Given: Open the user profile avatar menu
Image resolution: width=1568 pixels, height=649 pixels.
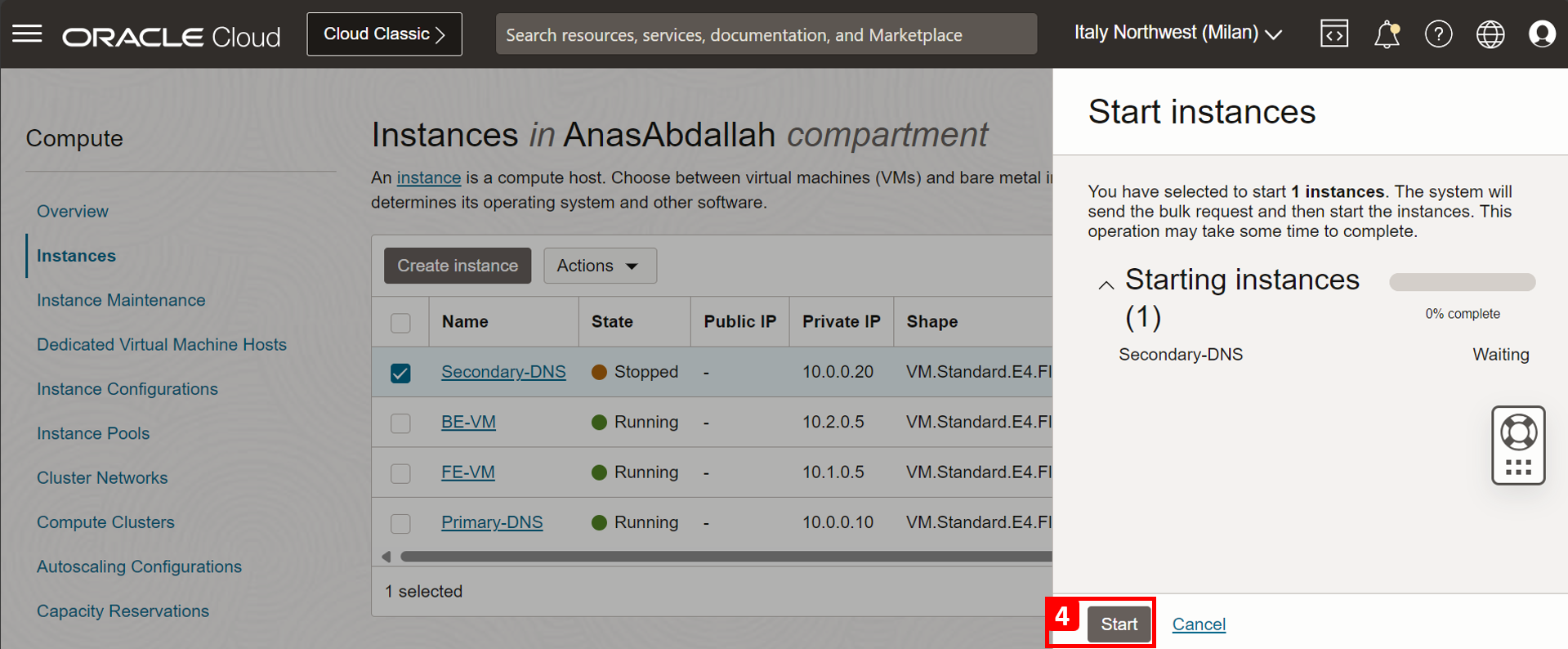Looking at the screenshot, I should pyautogui.click(x=1542, y=34).
